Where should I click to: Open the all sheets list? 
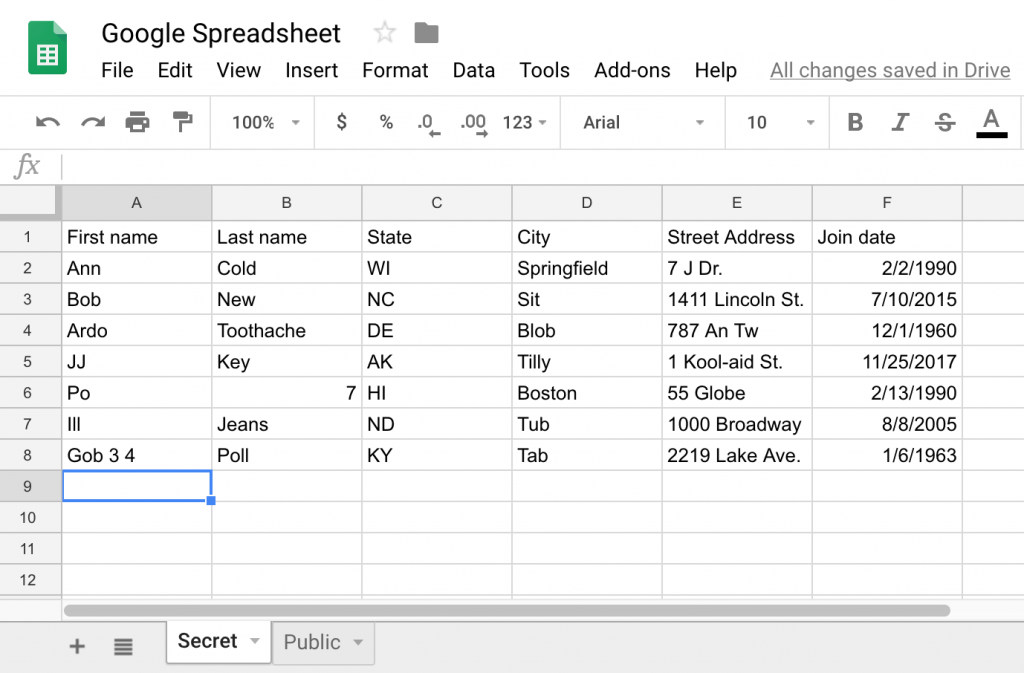click(x=123, y=645)
